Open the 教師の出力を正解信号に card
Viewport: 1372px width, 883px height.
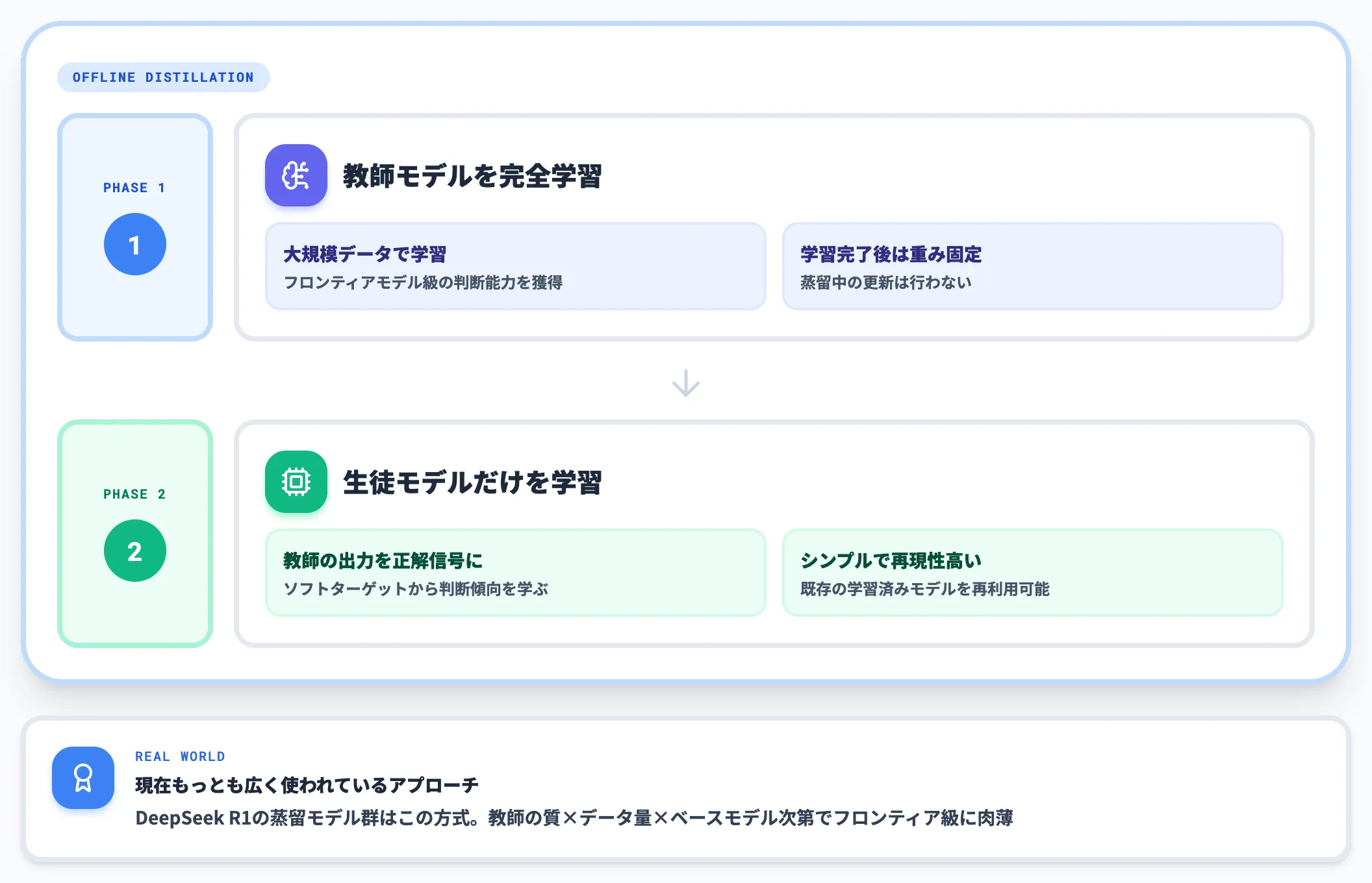[x=516, y=573]
